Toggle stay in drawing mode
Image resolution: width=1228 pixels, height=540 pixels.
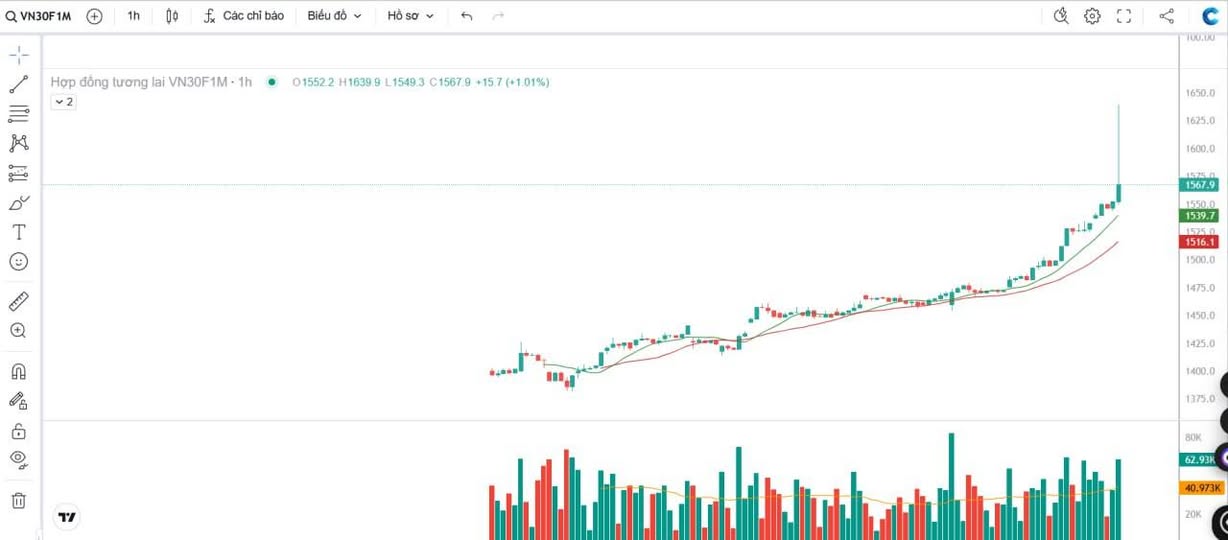(x=18, y=401)
